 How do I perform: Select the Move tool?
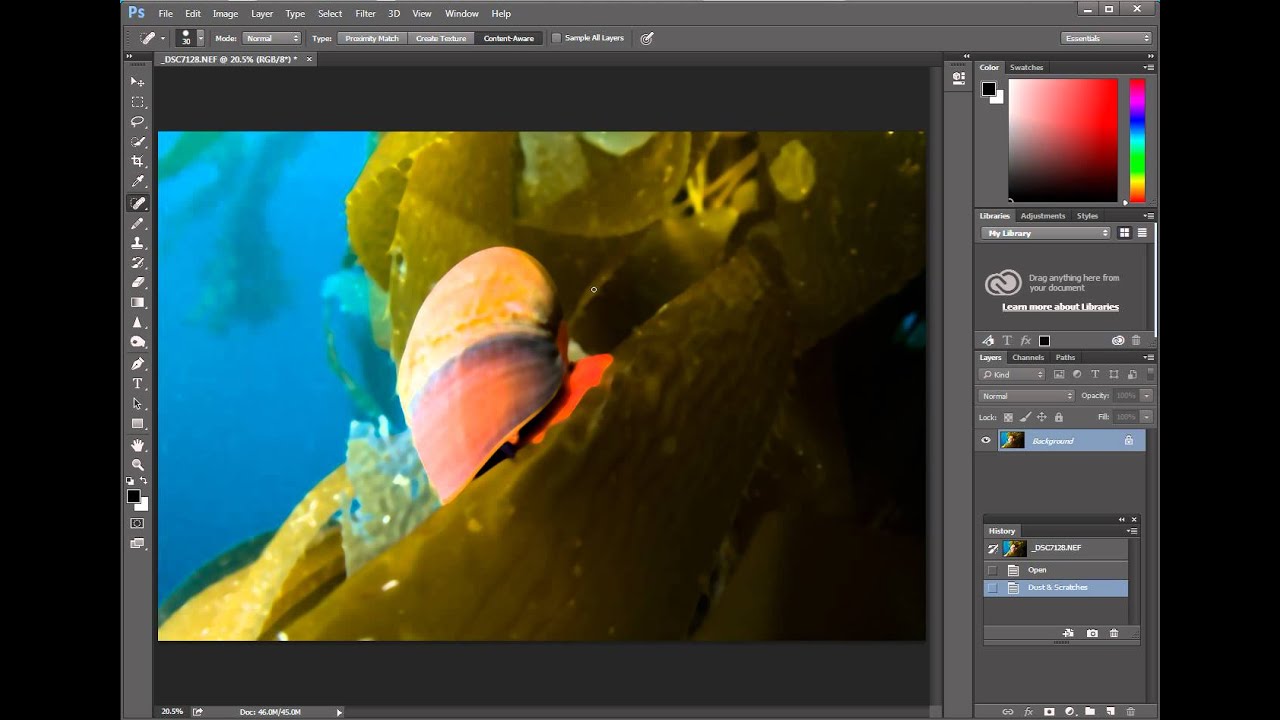[x=138, y=82]
